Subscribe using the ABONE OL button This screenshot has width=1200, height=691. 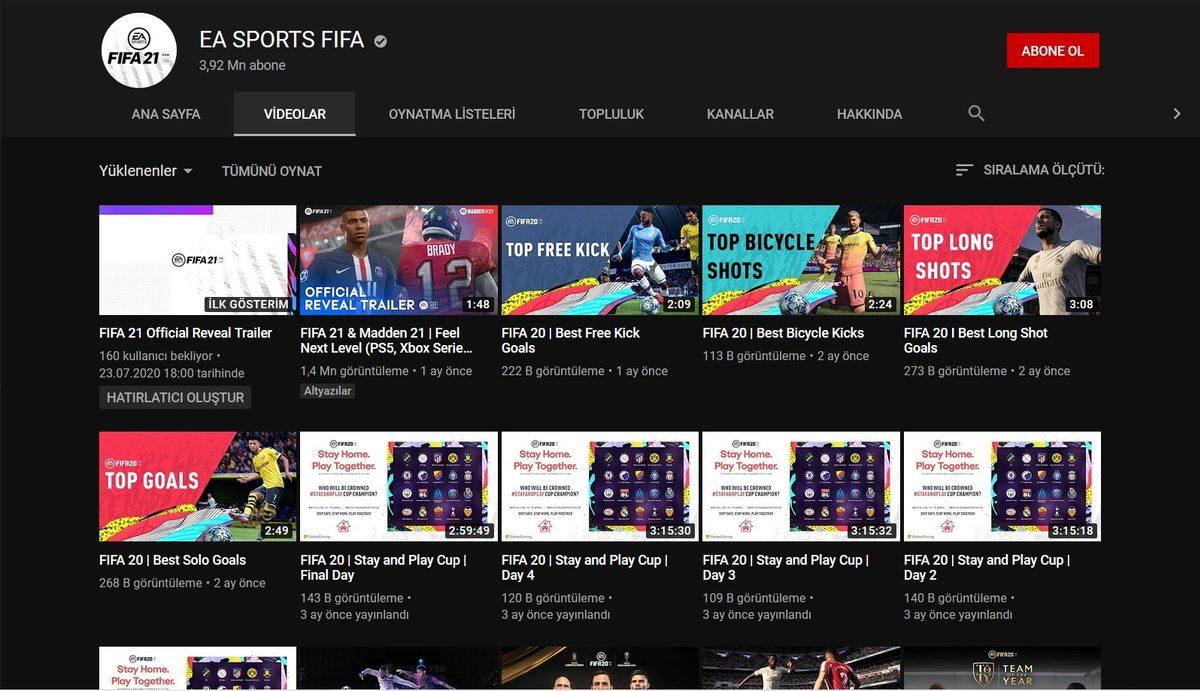1053,49
